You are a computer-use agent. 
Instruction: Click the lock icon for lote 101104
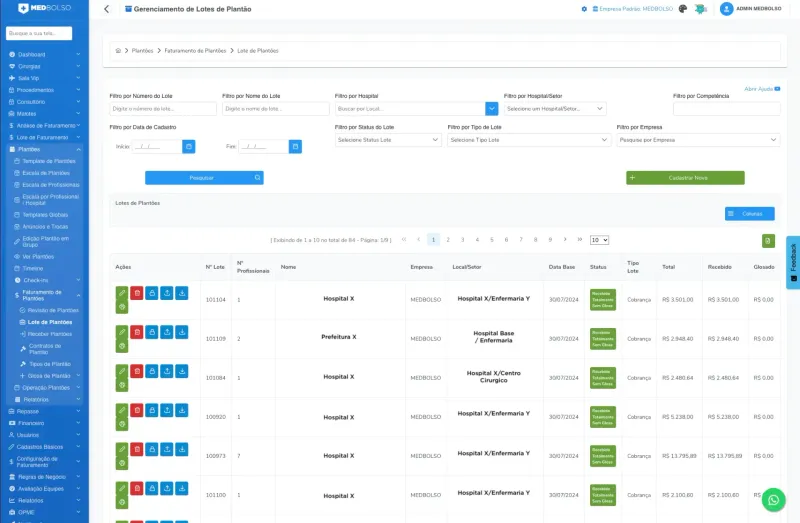[x=152, y=293]
